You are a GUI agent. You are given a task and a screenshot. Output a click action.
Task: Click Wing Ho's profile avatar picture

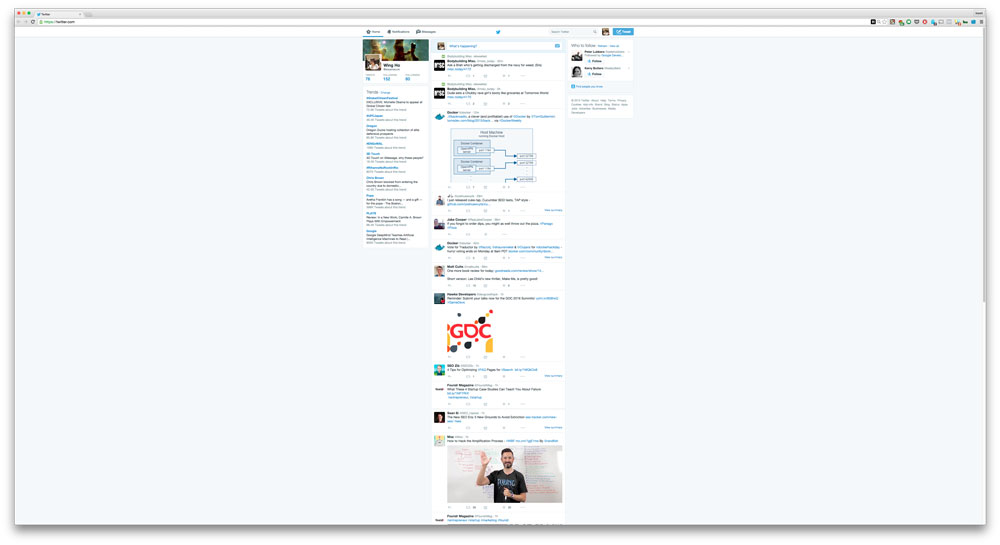[373, 62]
